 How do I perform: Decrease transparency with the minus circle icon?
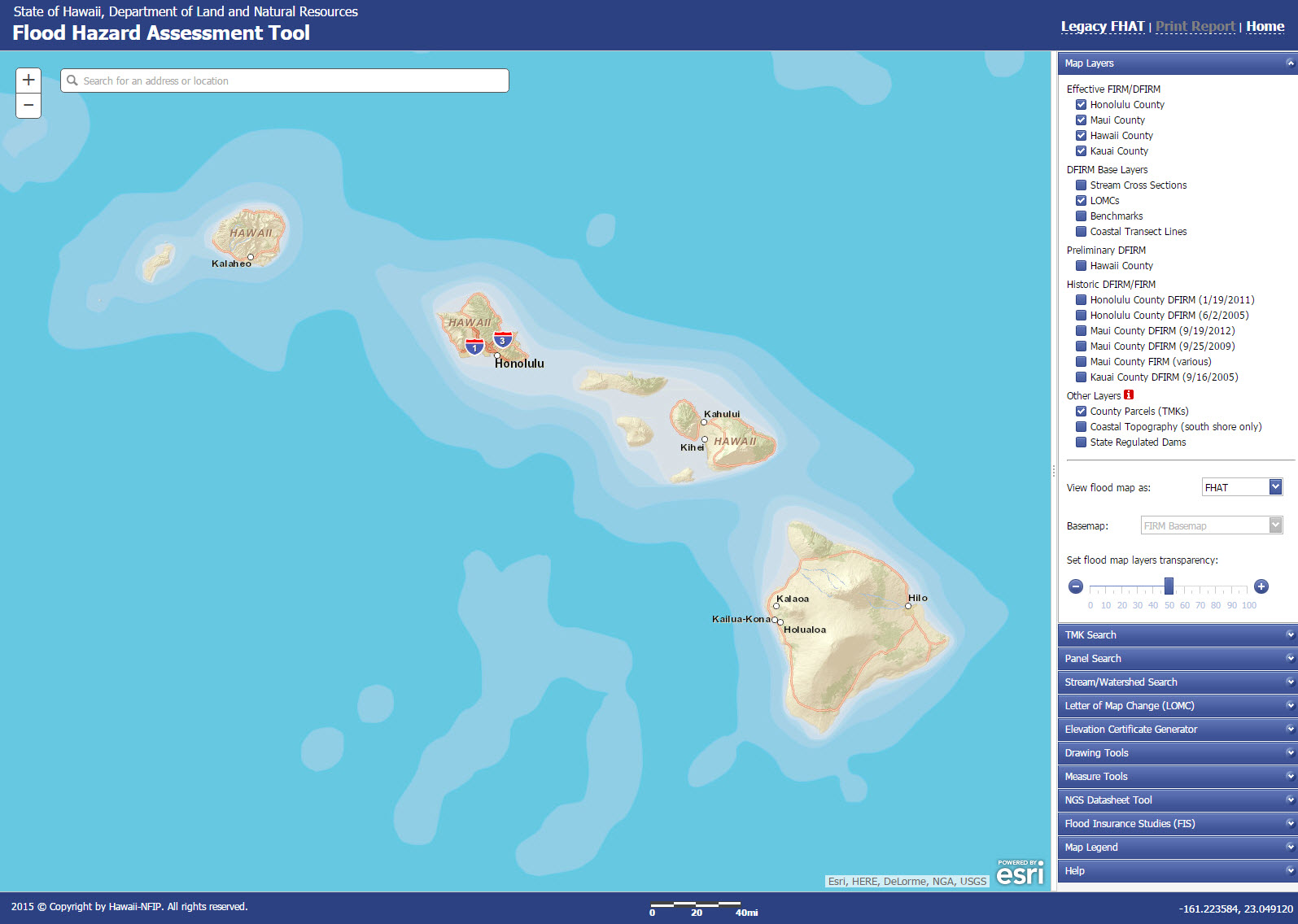1076,586
